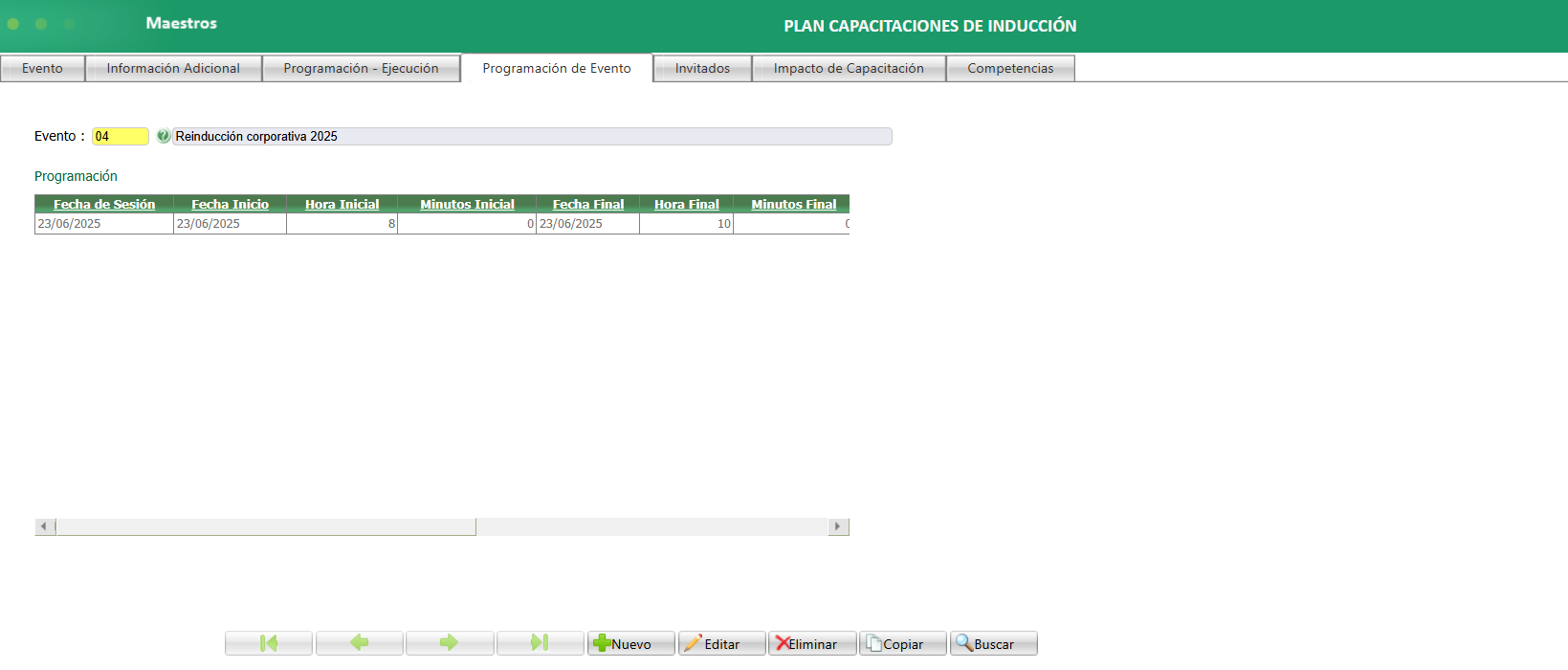Click the horizontal scrollbar left arrow

tap(44, 526)
